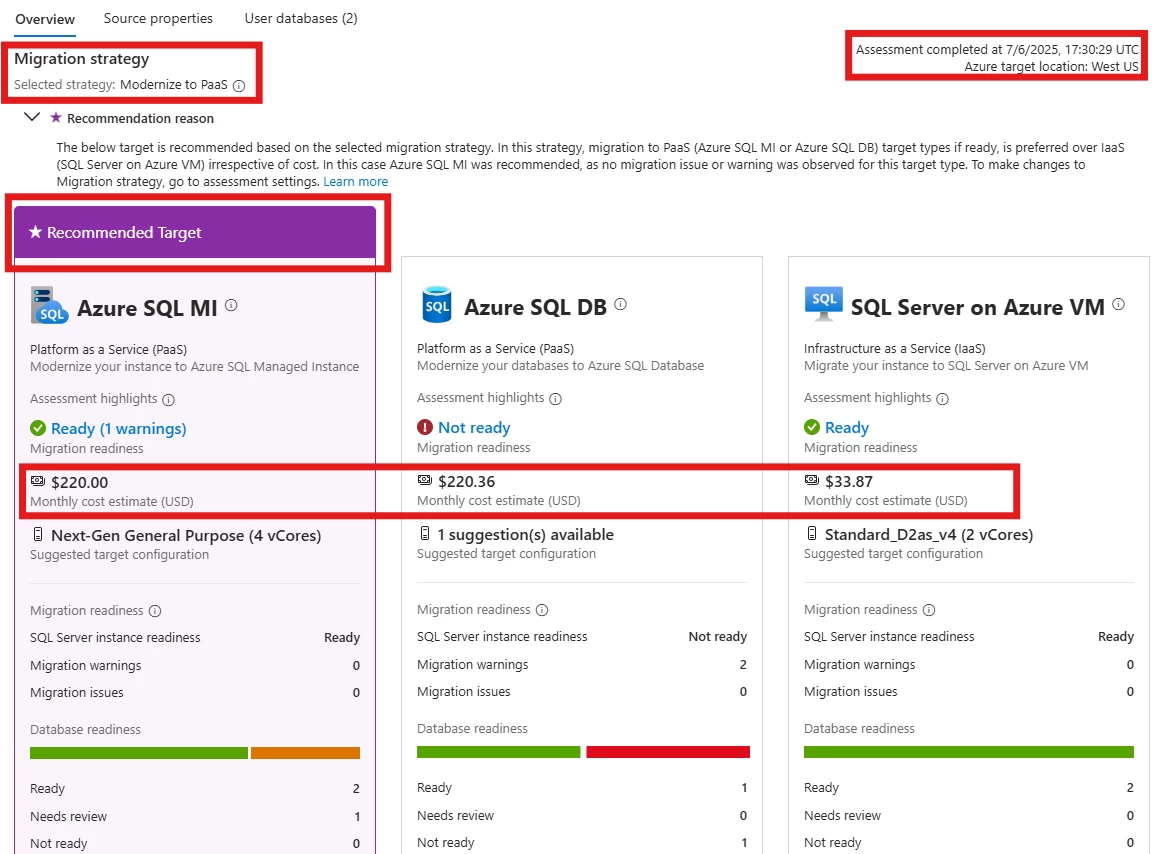This screenshot has width=1162, height=854.
Task: Click Next-Gen General Purpose (4 vCores) text
Action: coord(186,535)
